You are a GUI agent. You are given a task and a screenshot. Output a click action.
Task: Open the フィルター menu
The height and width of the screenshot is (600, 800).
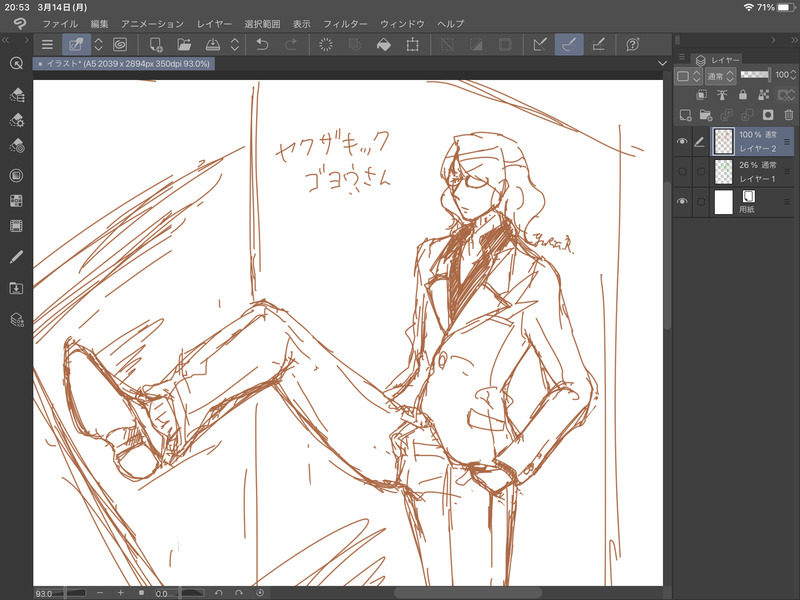[345, 24]
